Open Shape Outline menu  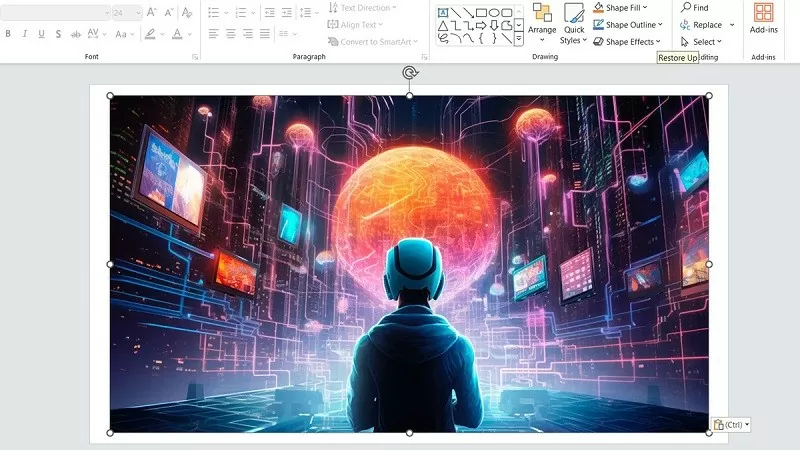coord(628,24)
